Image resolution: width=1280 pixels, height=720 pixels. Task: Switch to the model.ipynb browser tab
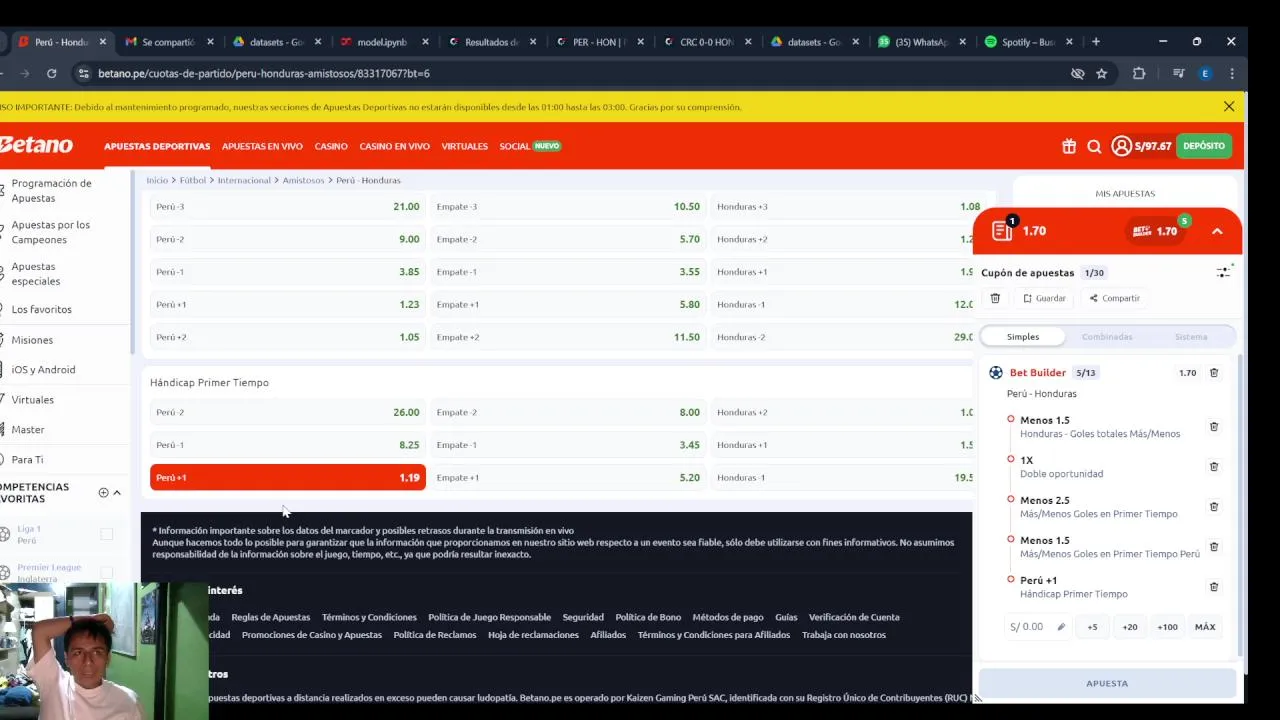click(383, 42)
